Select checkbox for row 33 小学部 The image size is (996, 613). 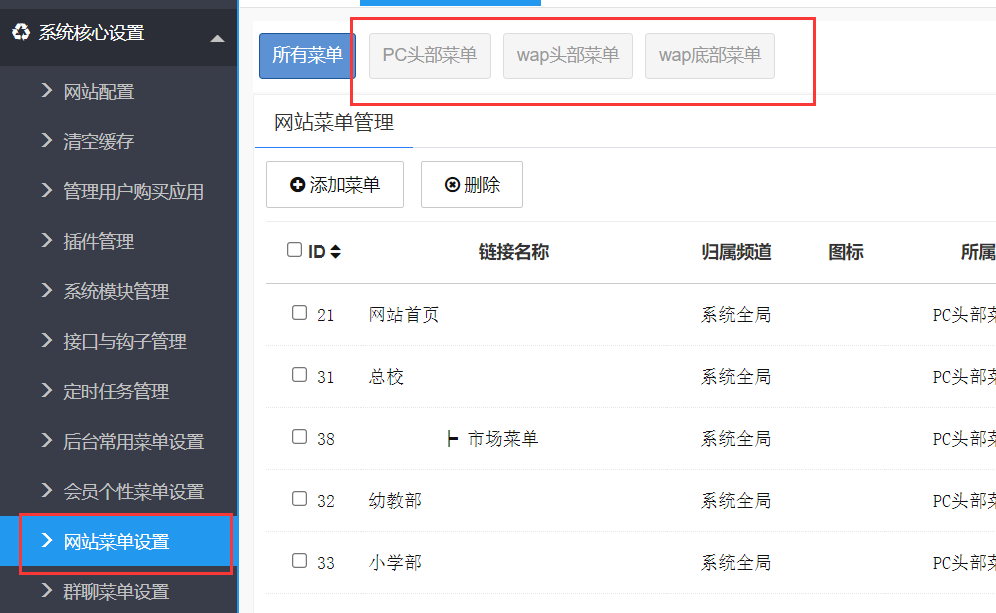[299, 561]
